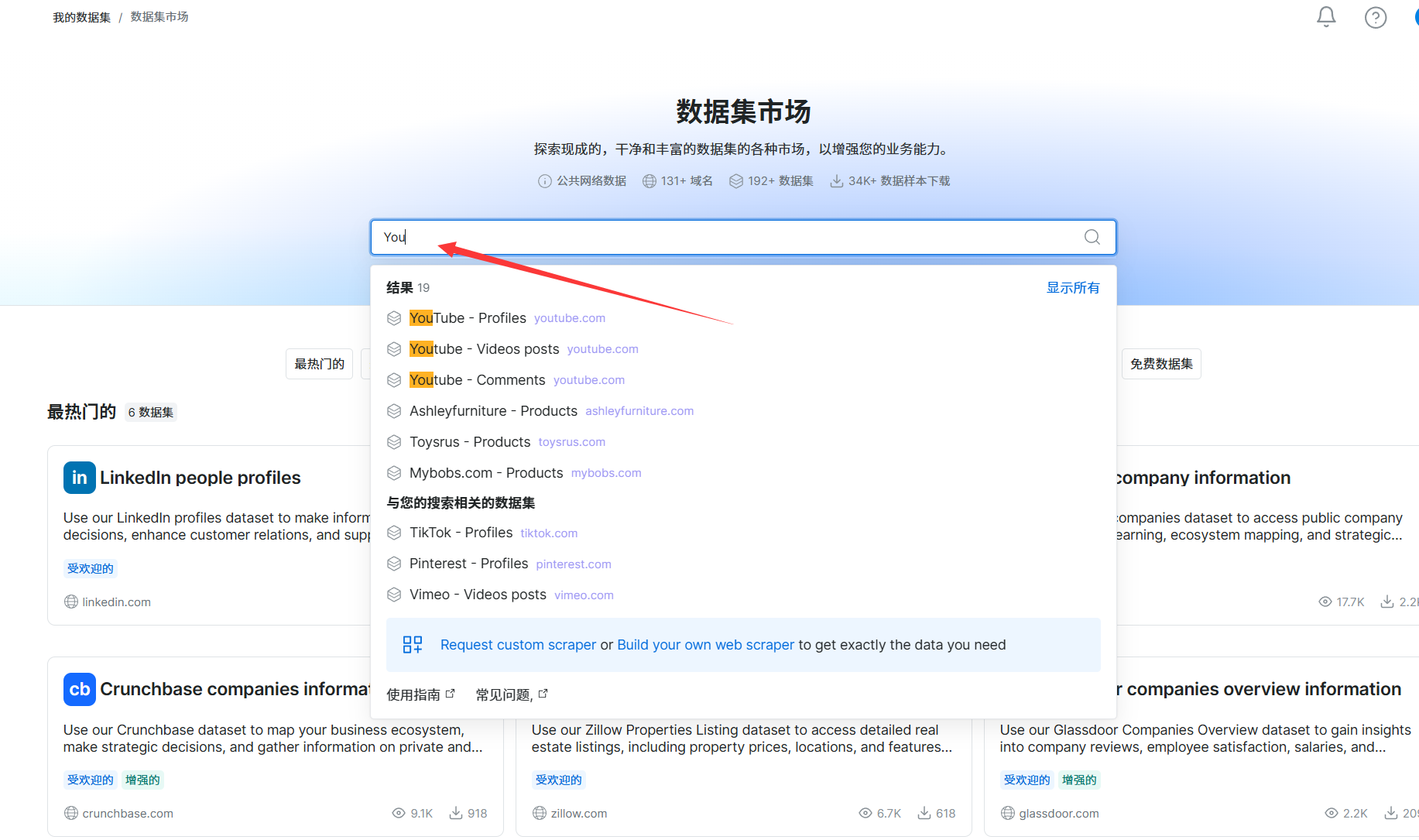
Task: Click the globe icon beside 131+ 域名
Action: [650, 181]
